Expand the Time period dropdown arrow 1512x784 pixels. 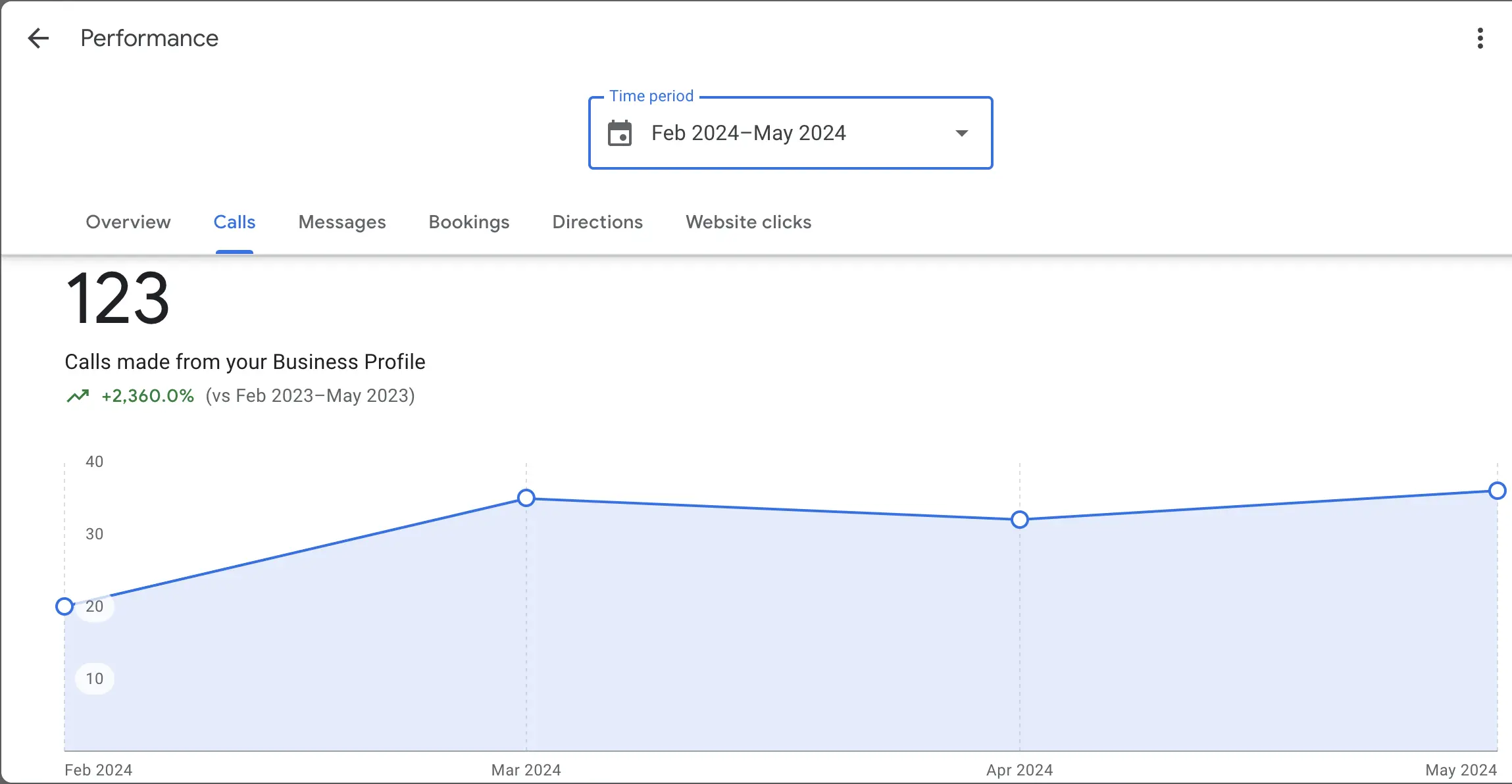coord(961,134)
